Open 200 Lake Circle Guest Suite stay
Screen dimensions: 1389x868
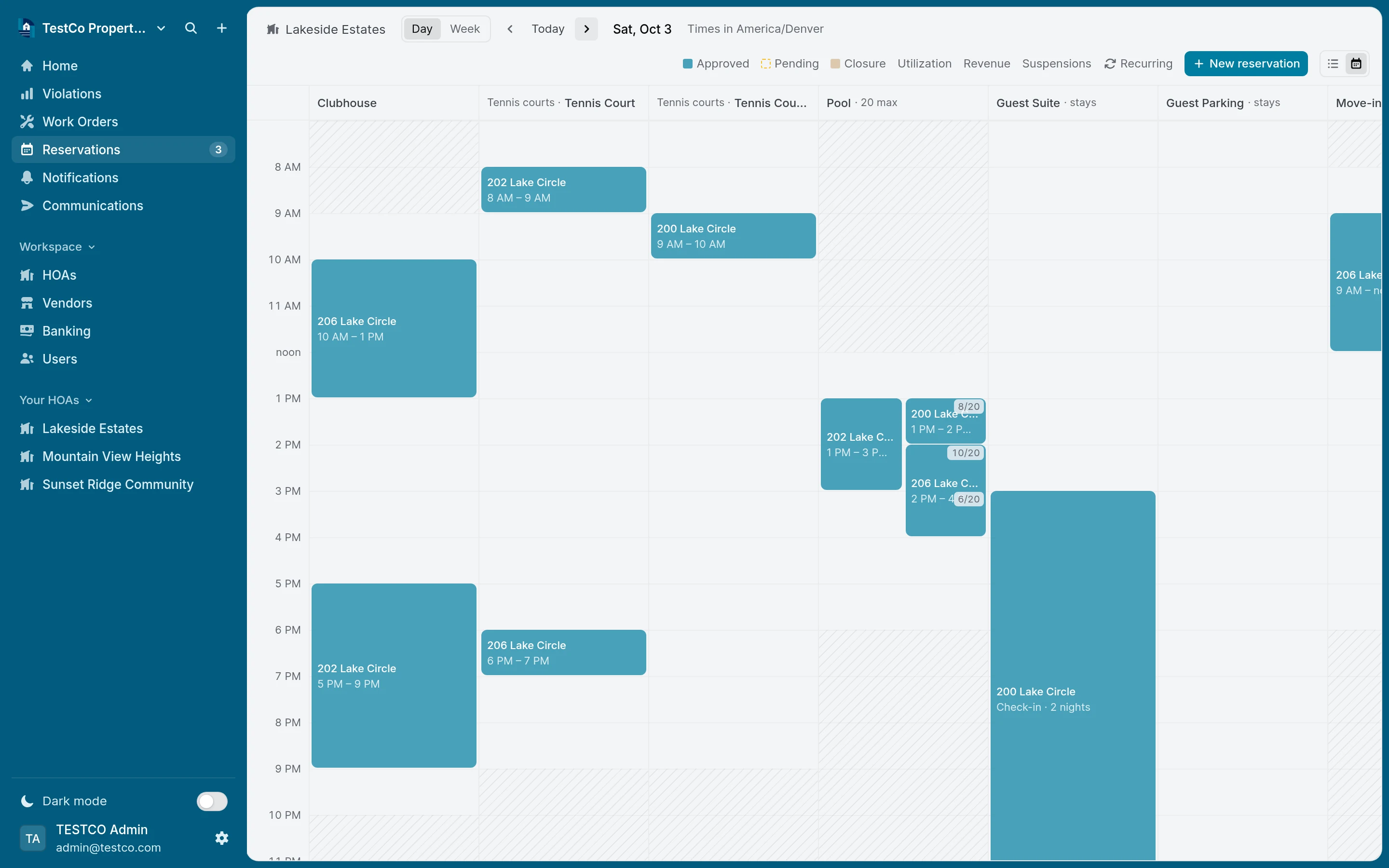tap(1073, 675)
